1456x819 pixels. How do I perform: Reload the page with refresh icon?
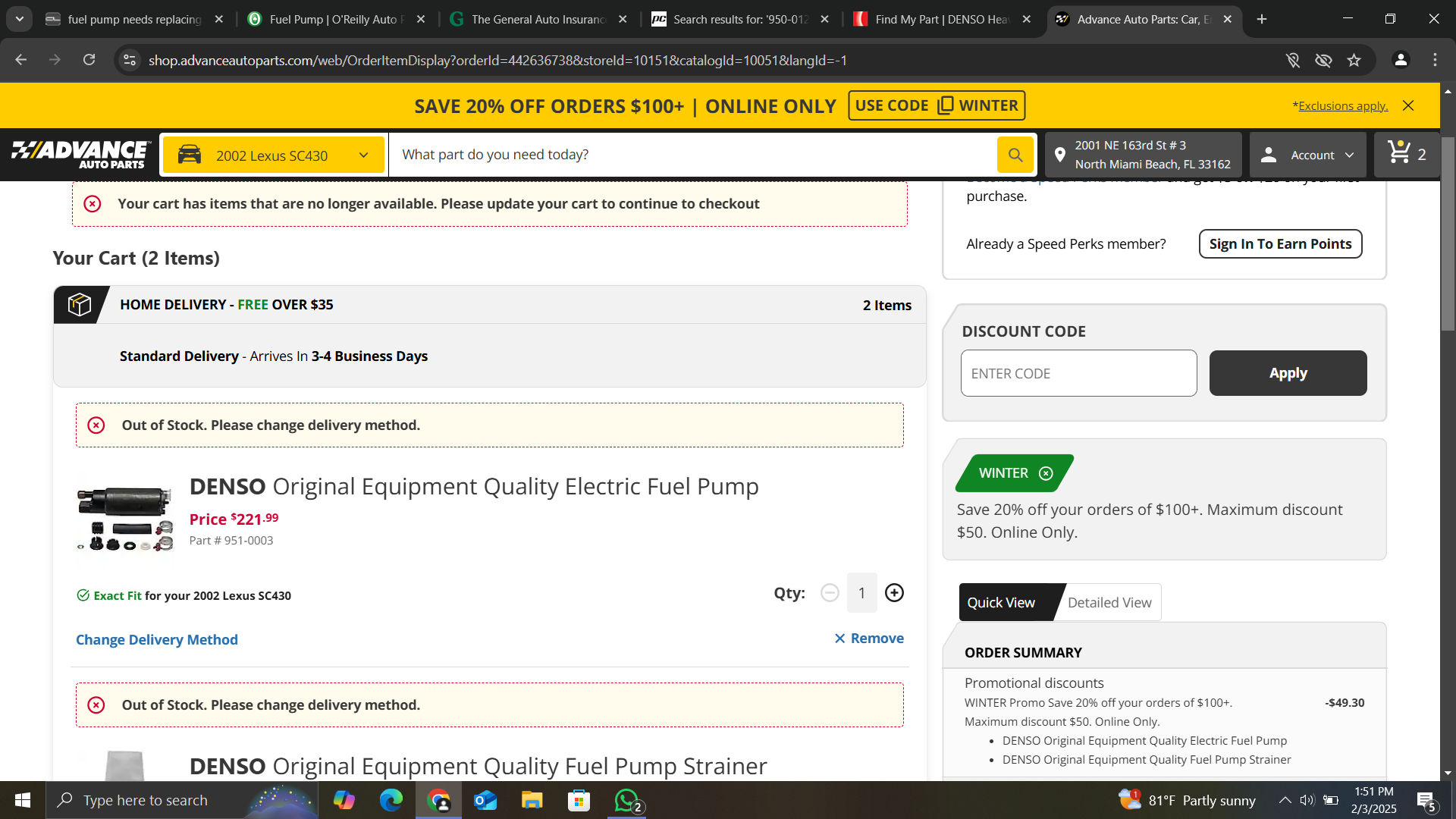pyautogui.click(x=89, y=60)
